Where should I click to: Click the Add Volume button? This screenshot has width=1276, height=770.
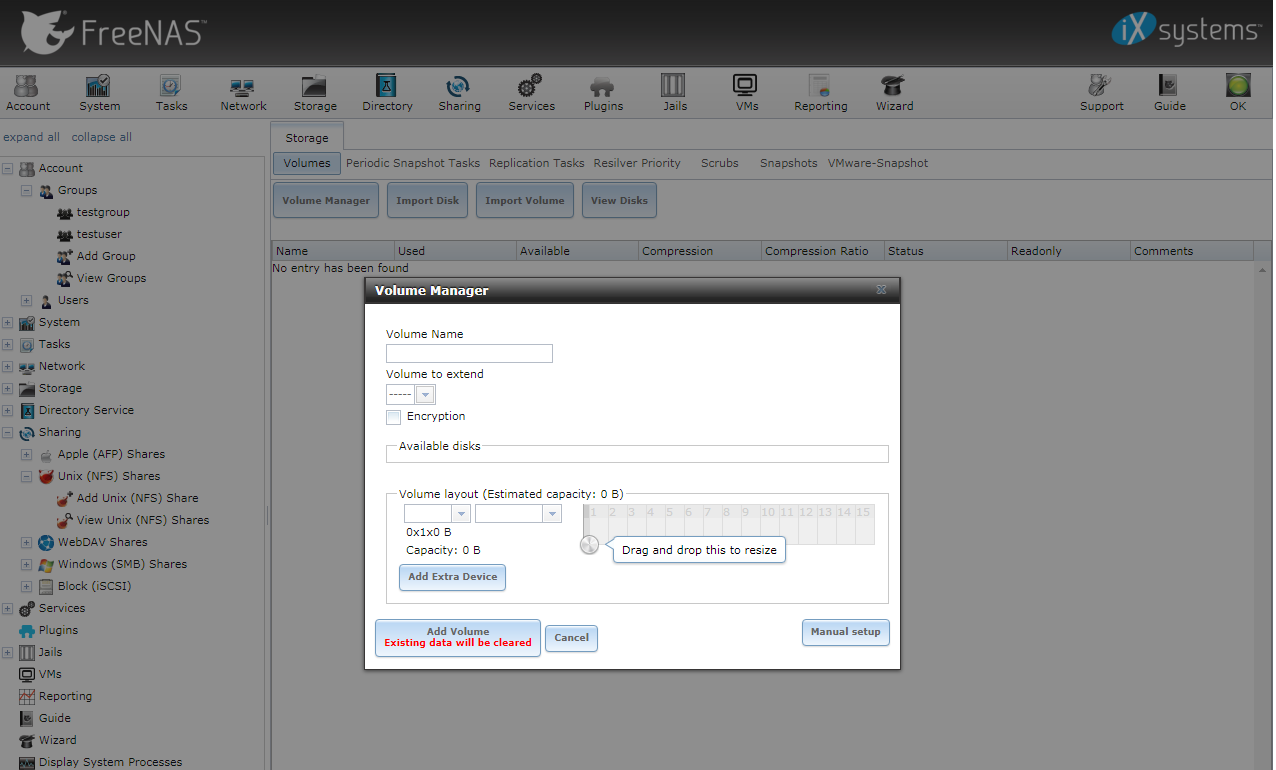coord(458,637)
